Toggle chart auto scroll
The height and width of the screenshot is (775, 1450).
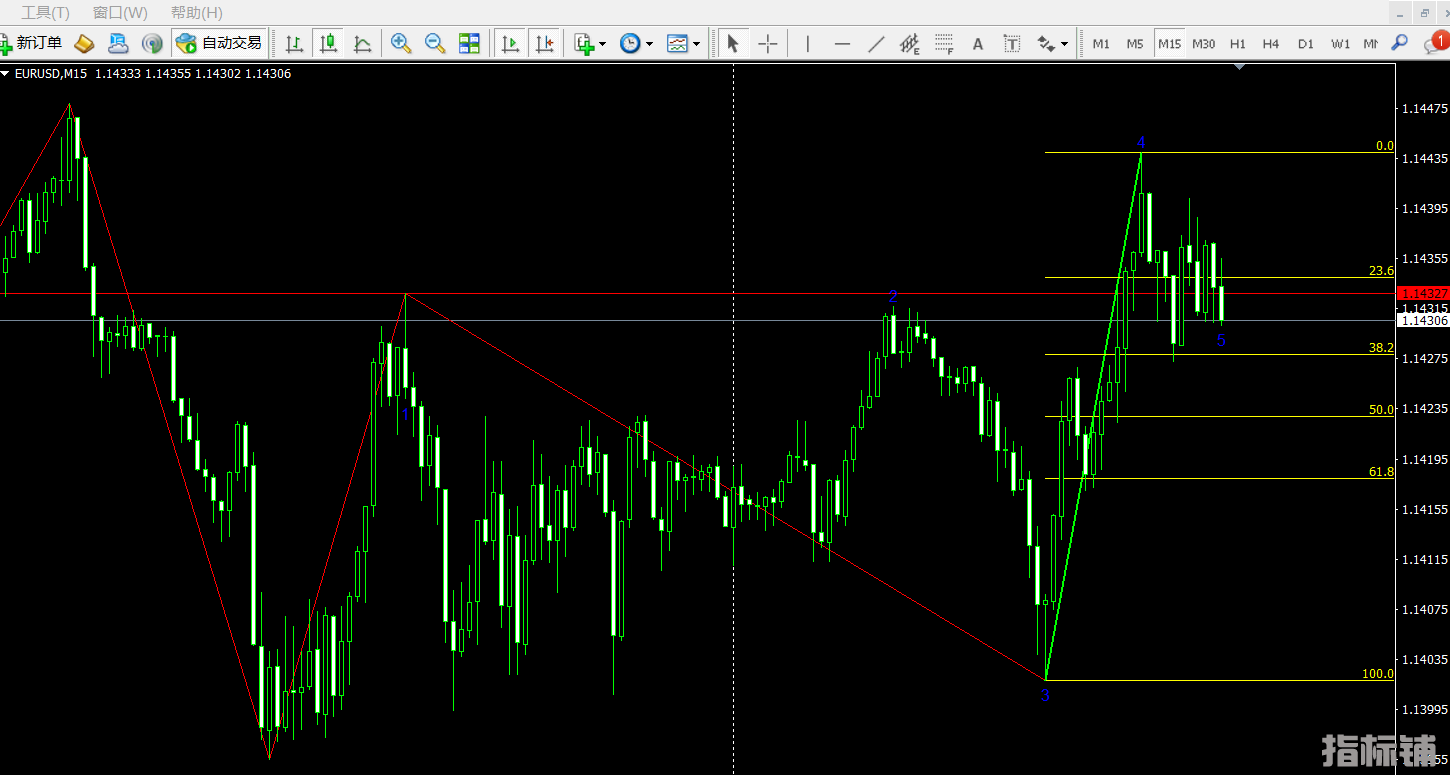tap(510, 43)
